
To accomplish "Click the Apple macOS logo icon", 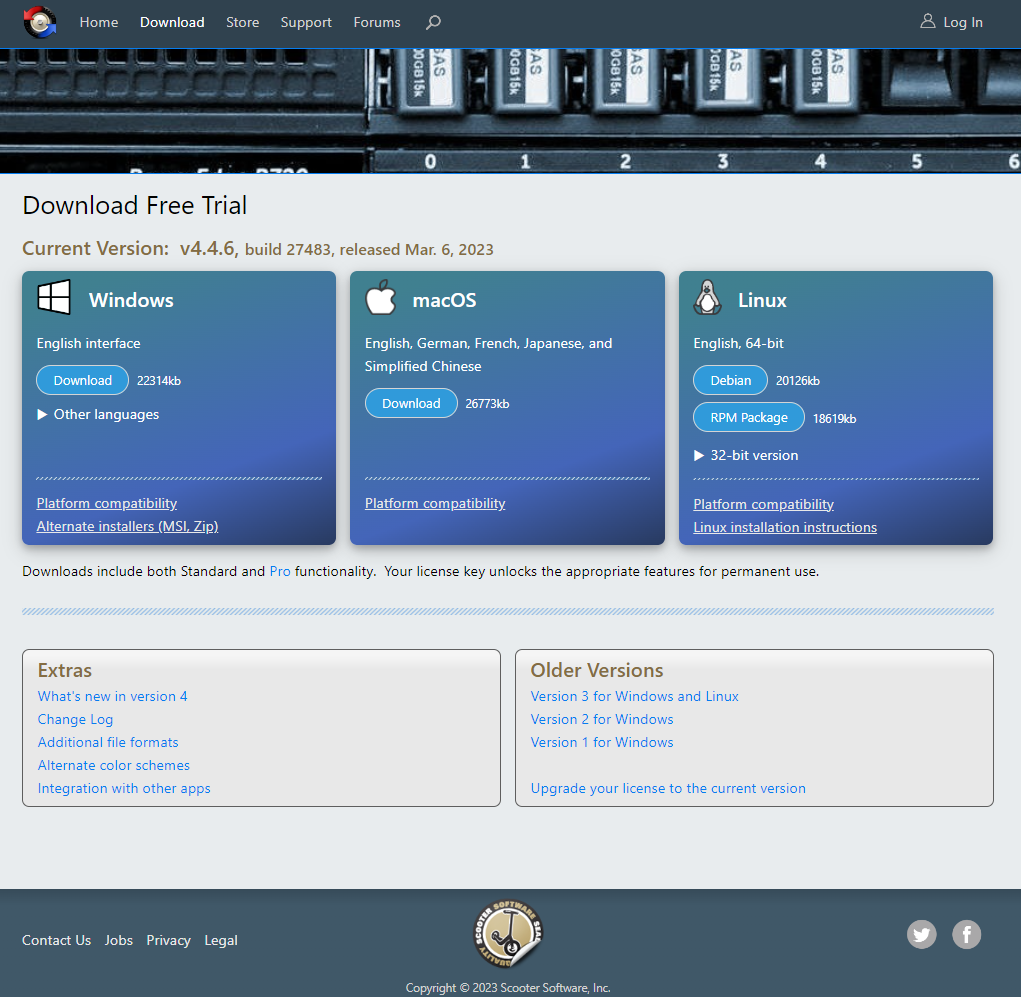I will click(x=381, y=297).
